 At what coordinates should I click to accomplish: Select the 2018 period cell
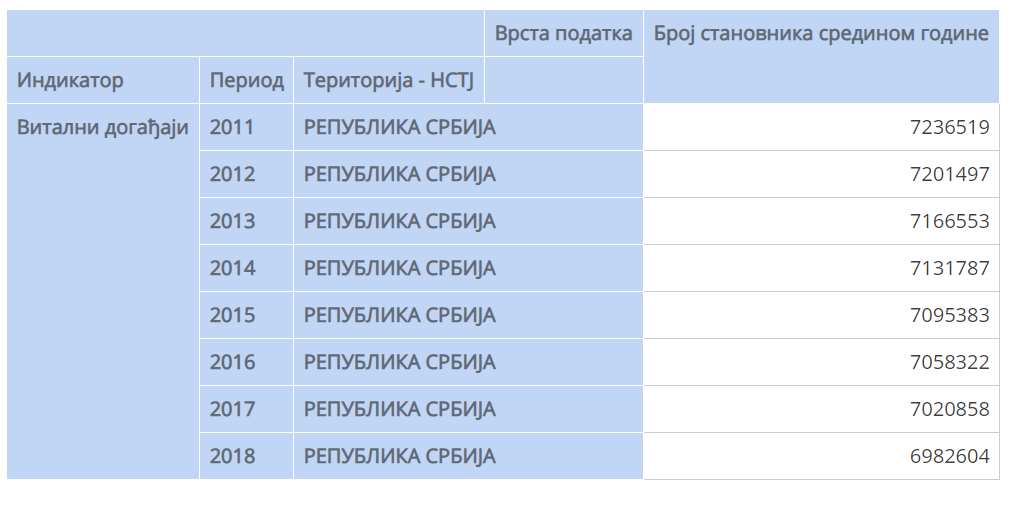pos(232,456)
